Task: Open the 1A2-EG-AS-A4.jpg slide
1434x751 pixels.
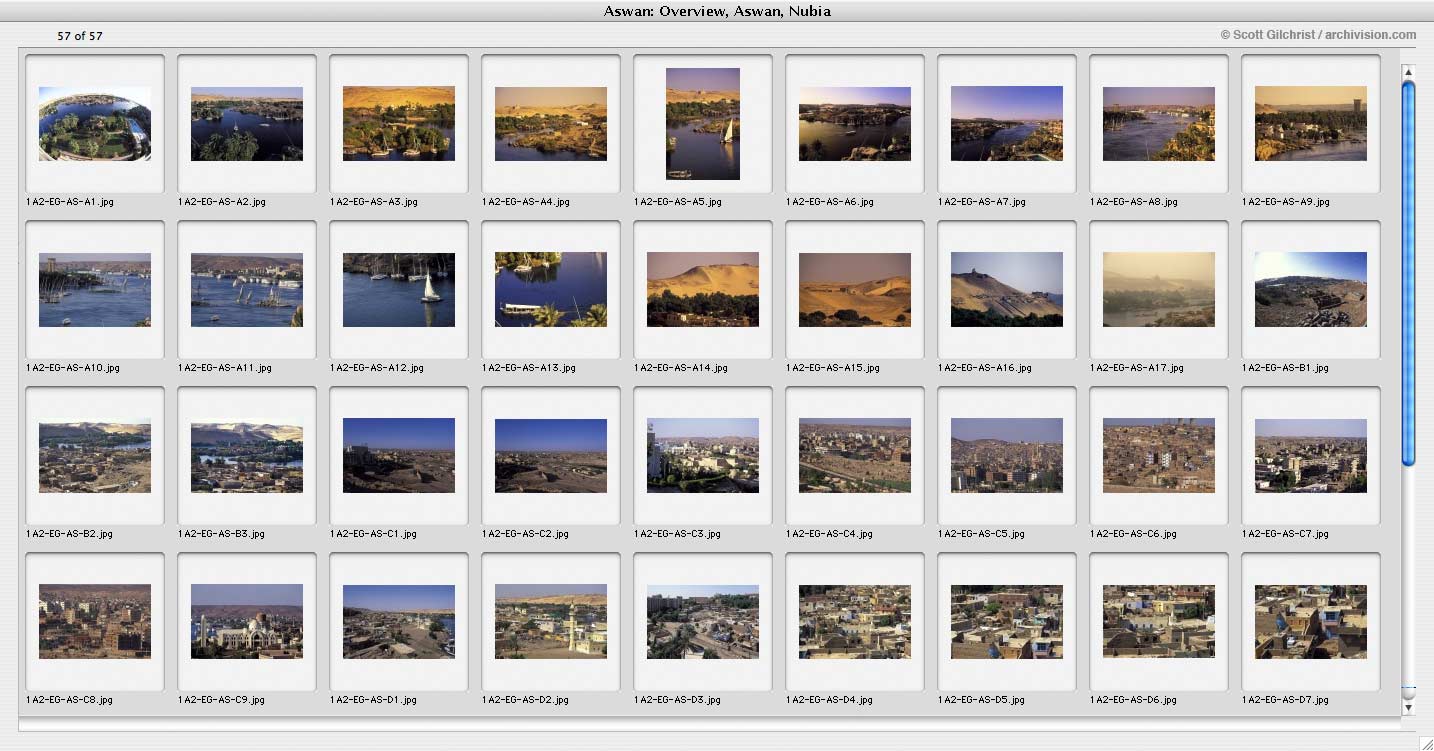Action: pos(551,124)
